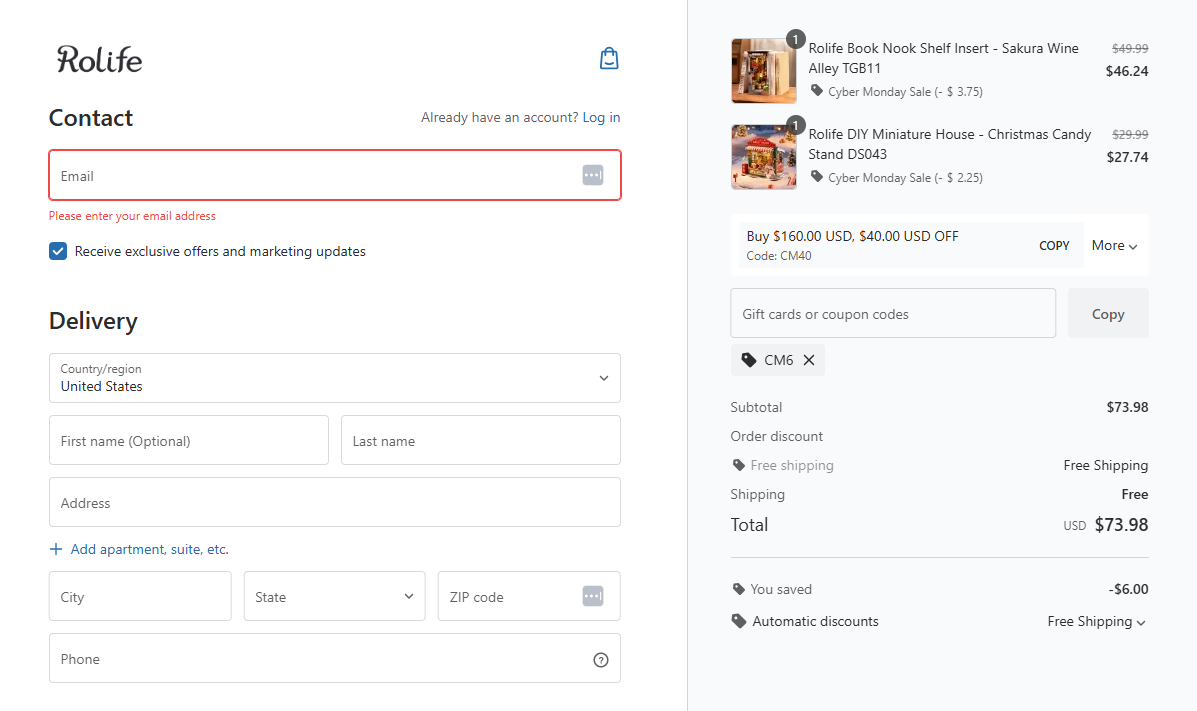Click the tag icon of Sakura Wine Alley sale
1197x711 pixels.
point(817,91)
